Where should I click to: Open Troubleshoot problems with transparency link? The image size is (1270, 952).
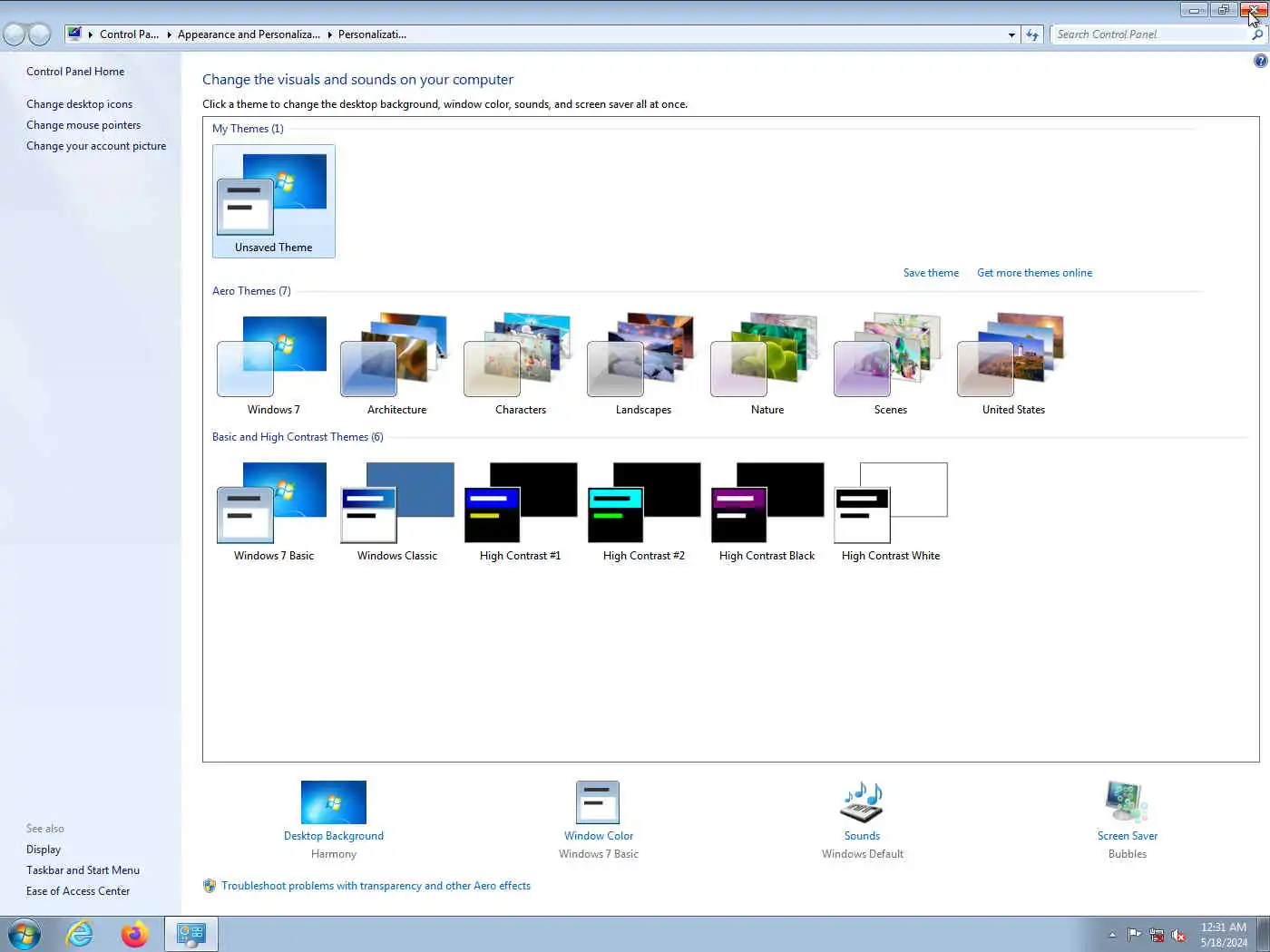pyautogui.click(x=376, y=886)
